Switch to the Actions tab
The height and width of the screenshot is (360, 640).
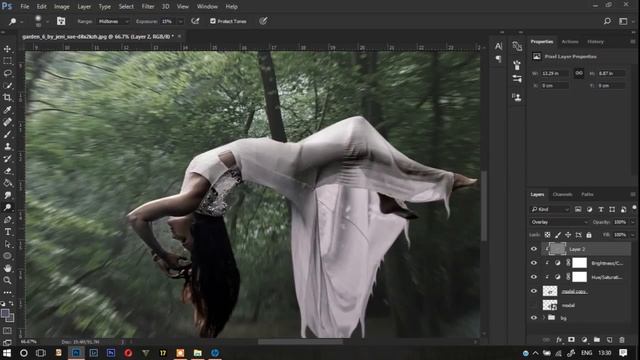pyautogui.click(x=570, y=42)
